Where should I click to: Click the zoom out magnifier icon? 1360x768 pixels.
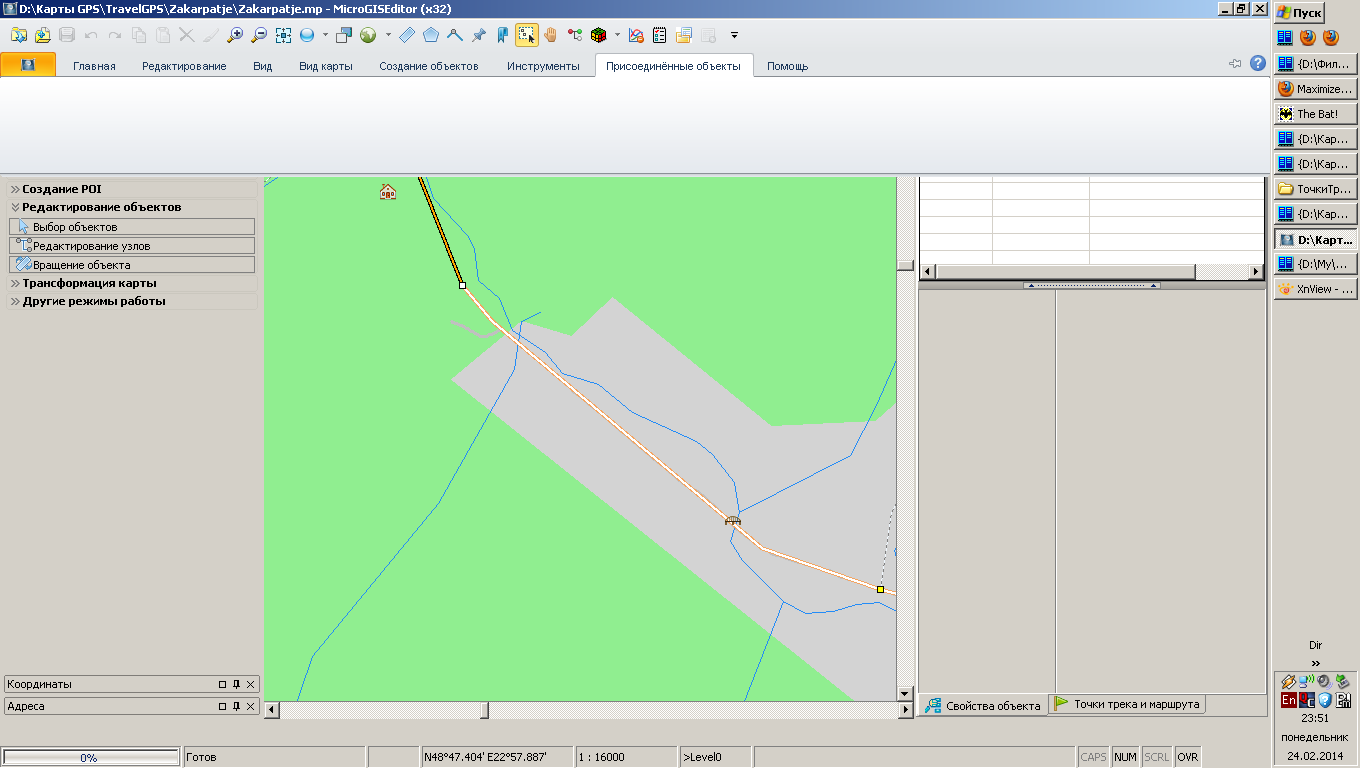click(259, 35)
